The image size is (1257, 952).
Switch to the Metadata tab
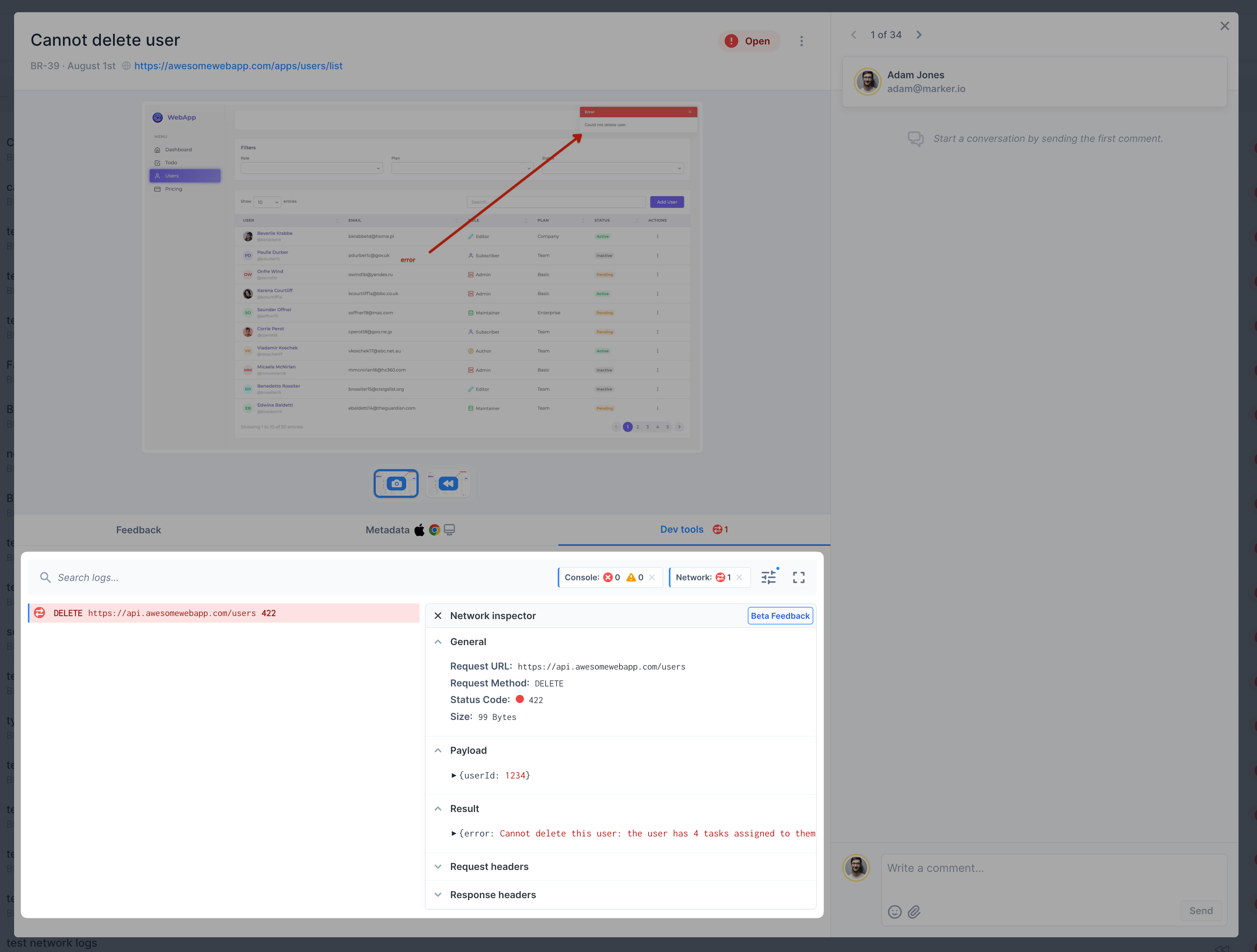pos(410,530)
